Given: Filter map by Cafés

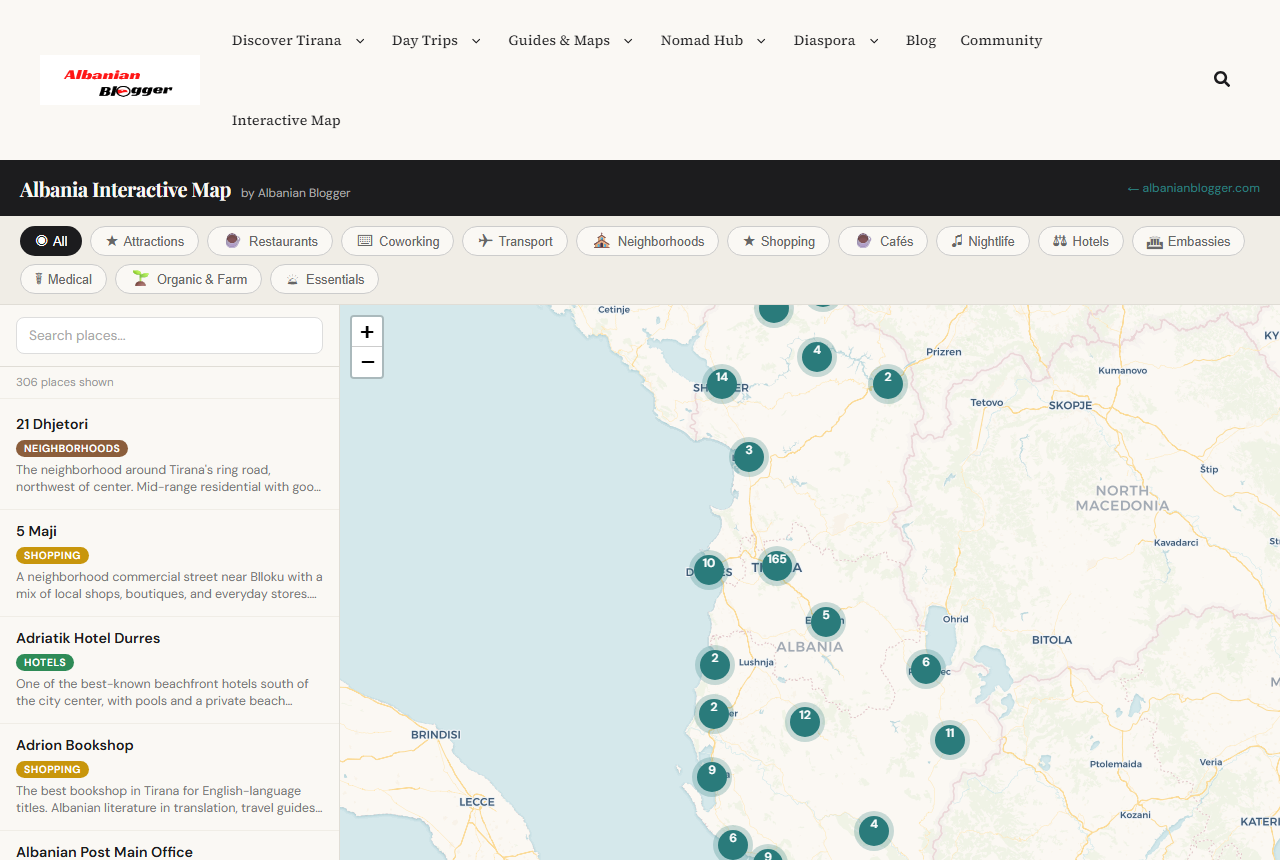Looking at the screenshot, I should click(883, 241).
